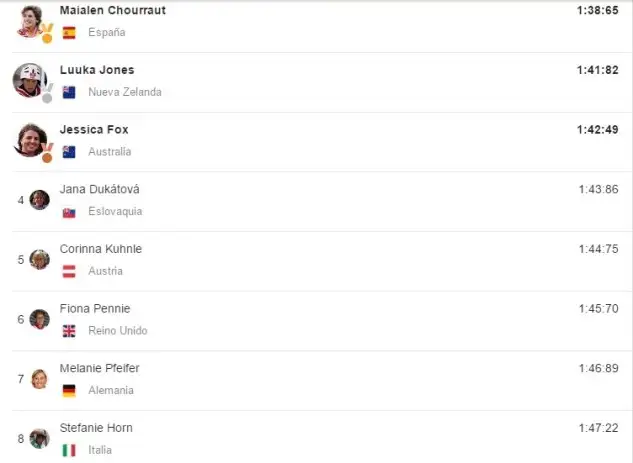The image size is (633, 463).
Task: Click Maialen Chourraut's profile photo
Action: pyautogui.click(x=29, y=19)
